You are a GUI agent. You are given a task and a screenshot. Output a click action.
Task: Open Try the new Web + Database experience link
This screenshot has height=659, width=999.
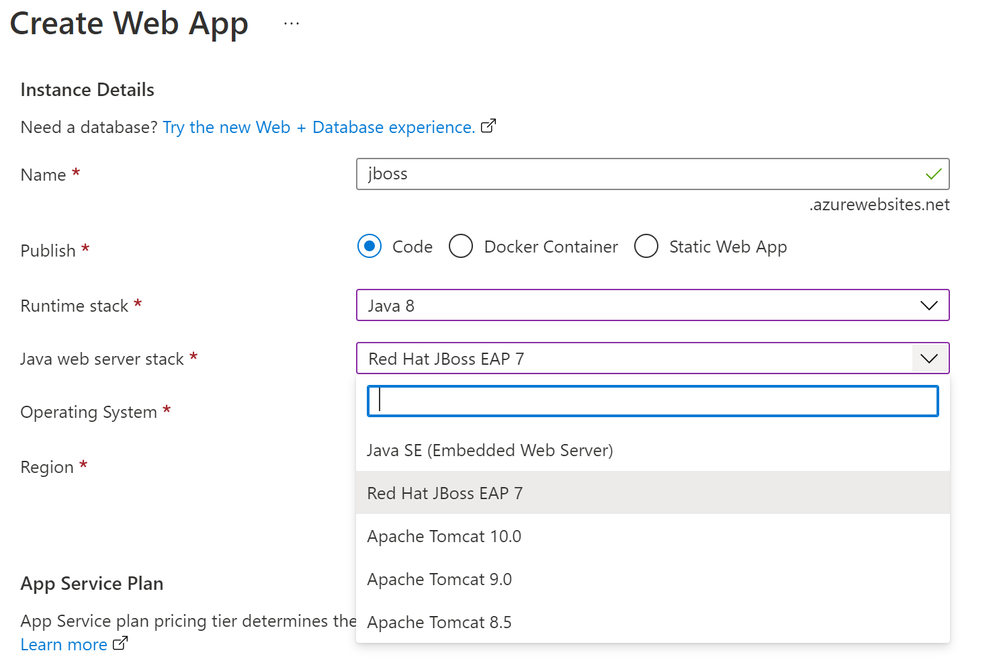(318, 127)
